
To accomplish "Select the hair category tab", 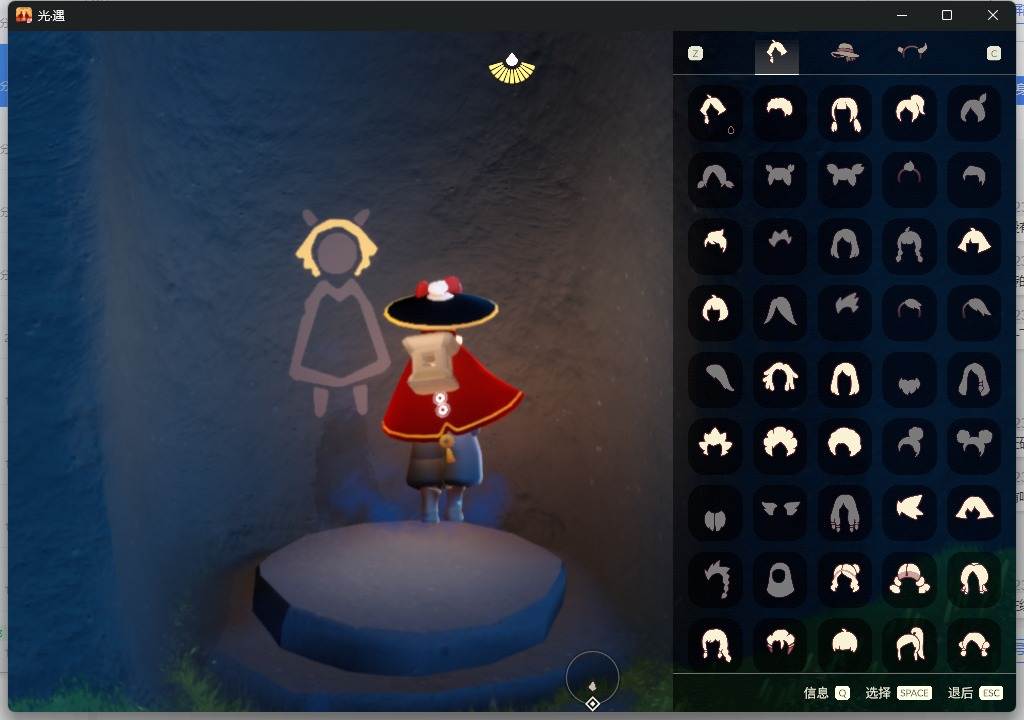I will [776, 53].
